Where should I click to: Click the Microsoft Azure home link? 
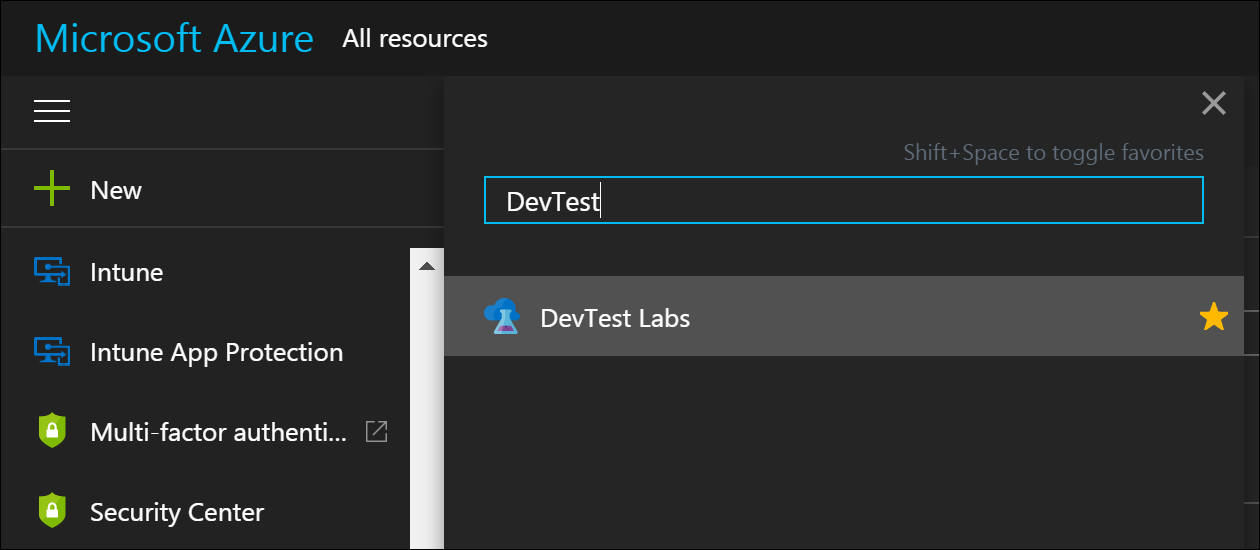(174, 39)
